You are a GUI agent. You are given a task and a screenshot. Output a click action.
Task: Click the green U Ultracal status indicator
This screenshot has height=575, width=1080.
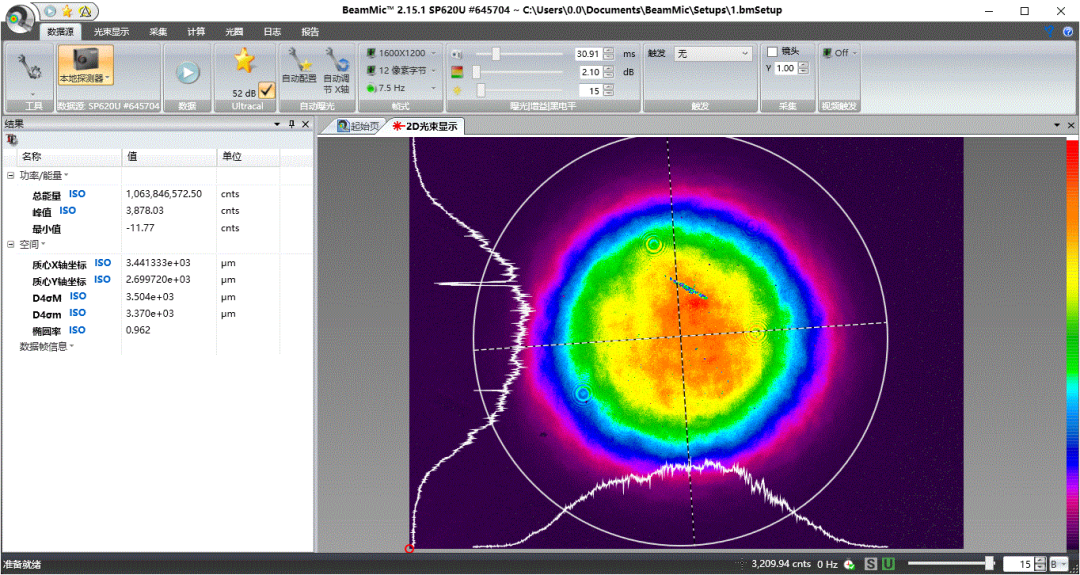coord(888,564)
